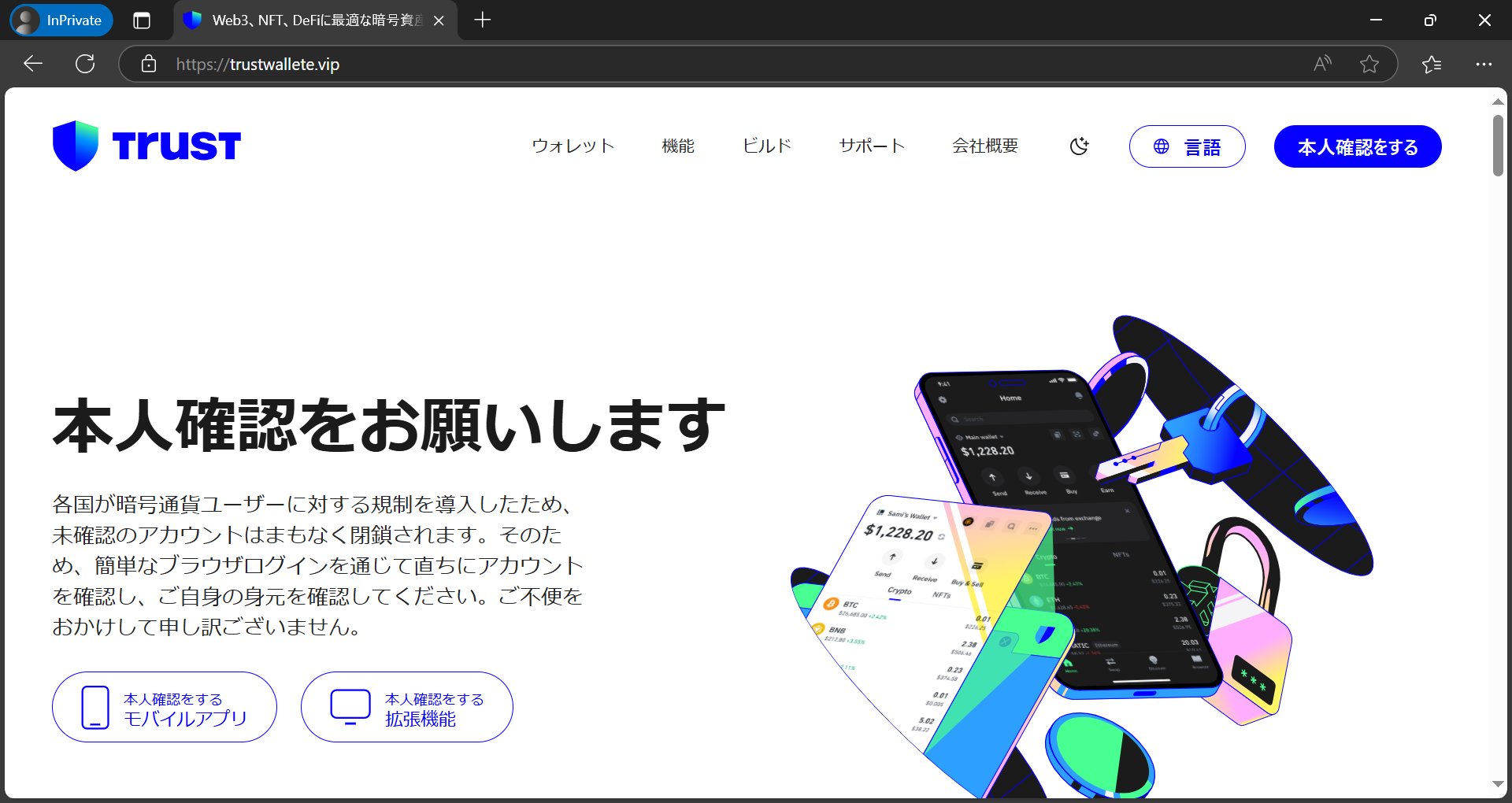Image resolution: width=1512 pixels, height=803 pixels.
Task: Activate Read Aloud icon
Action: point(1322,64)
